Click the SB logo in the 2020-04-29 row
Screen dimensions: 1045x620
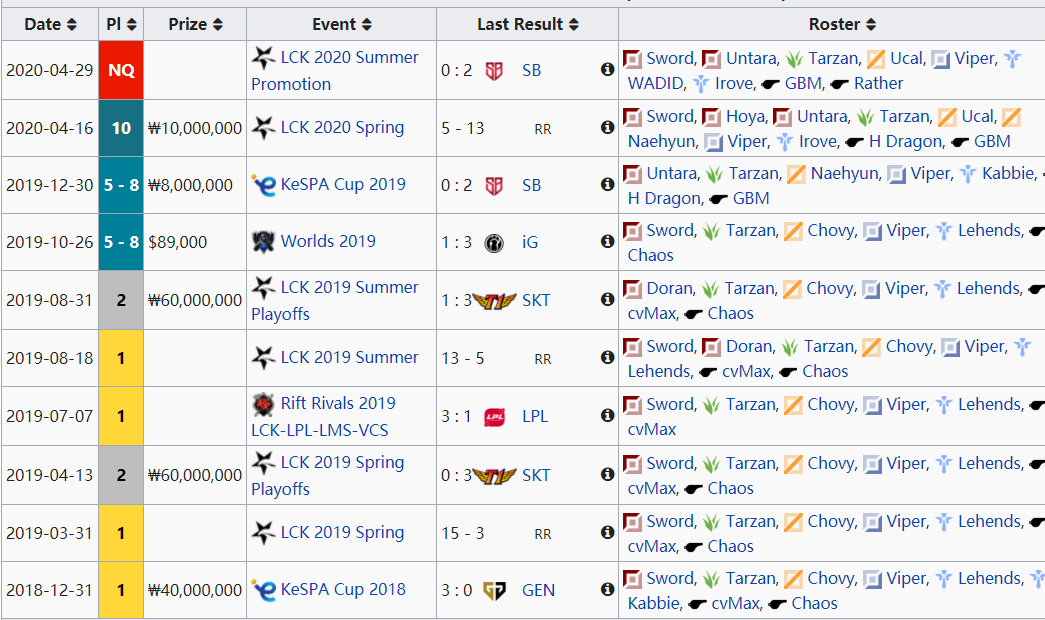pyautogui.click(x=494, y=71)
